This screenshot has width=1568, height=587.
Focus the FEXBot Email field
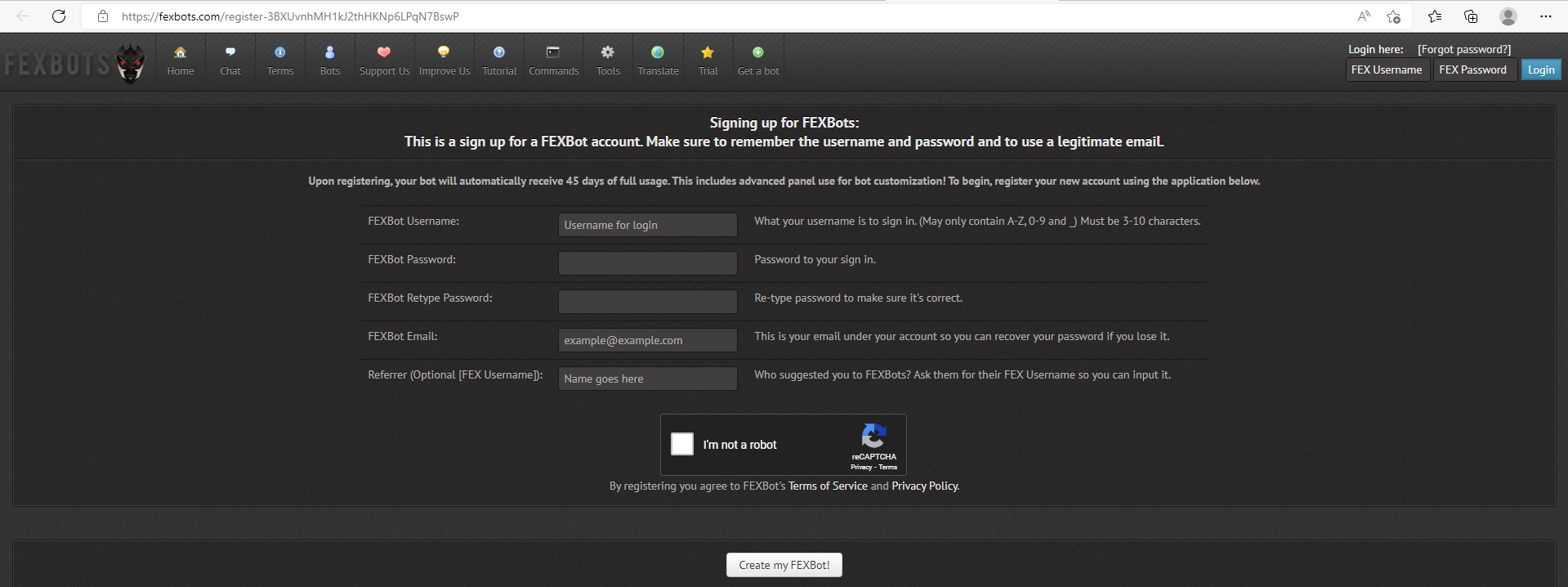pos(648,340)
